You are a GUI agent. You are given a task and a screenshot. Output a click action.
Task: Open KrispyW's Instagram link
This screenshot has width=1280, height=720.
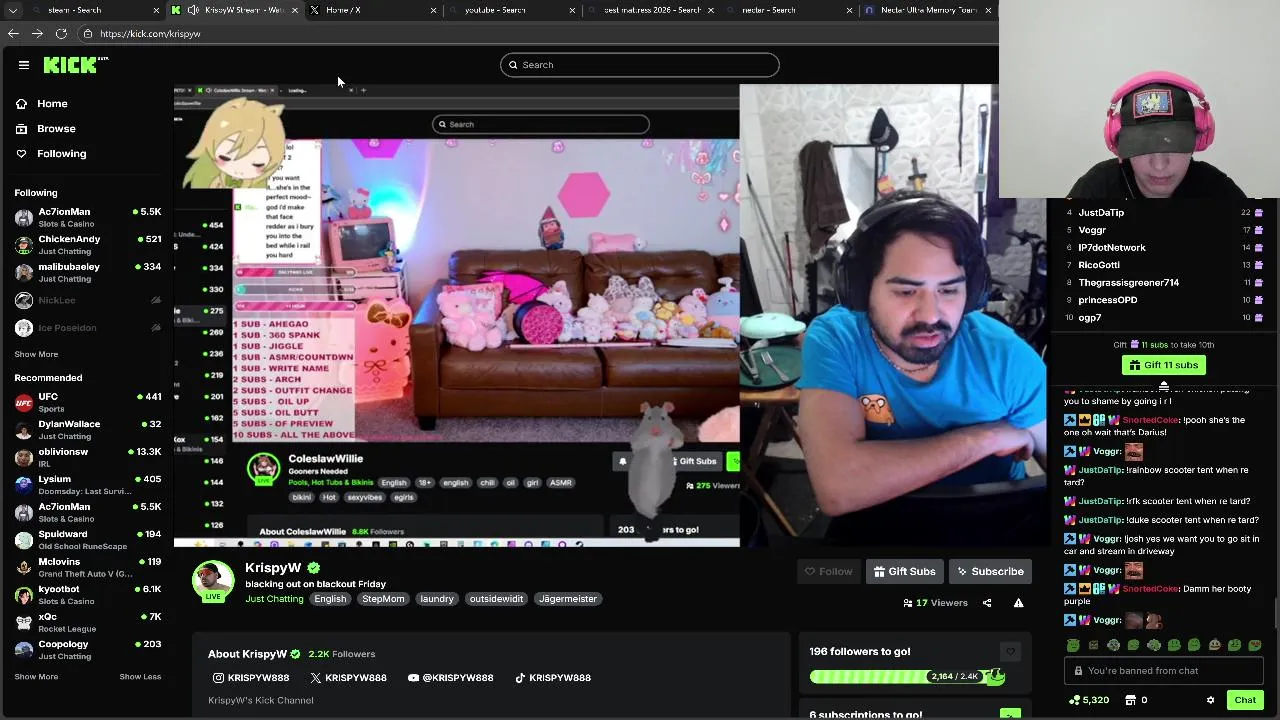click(x=250, y=678)
